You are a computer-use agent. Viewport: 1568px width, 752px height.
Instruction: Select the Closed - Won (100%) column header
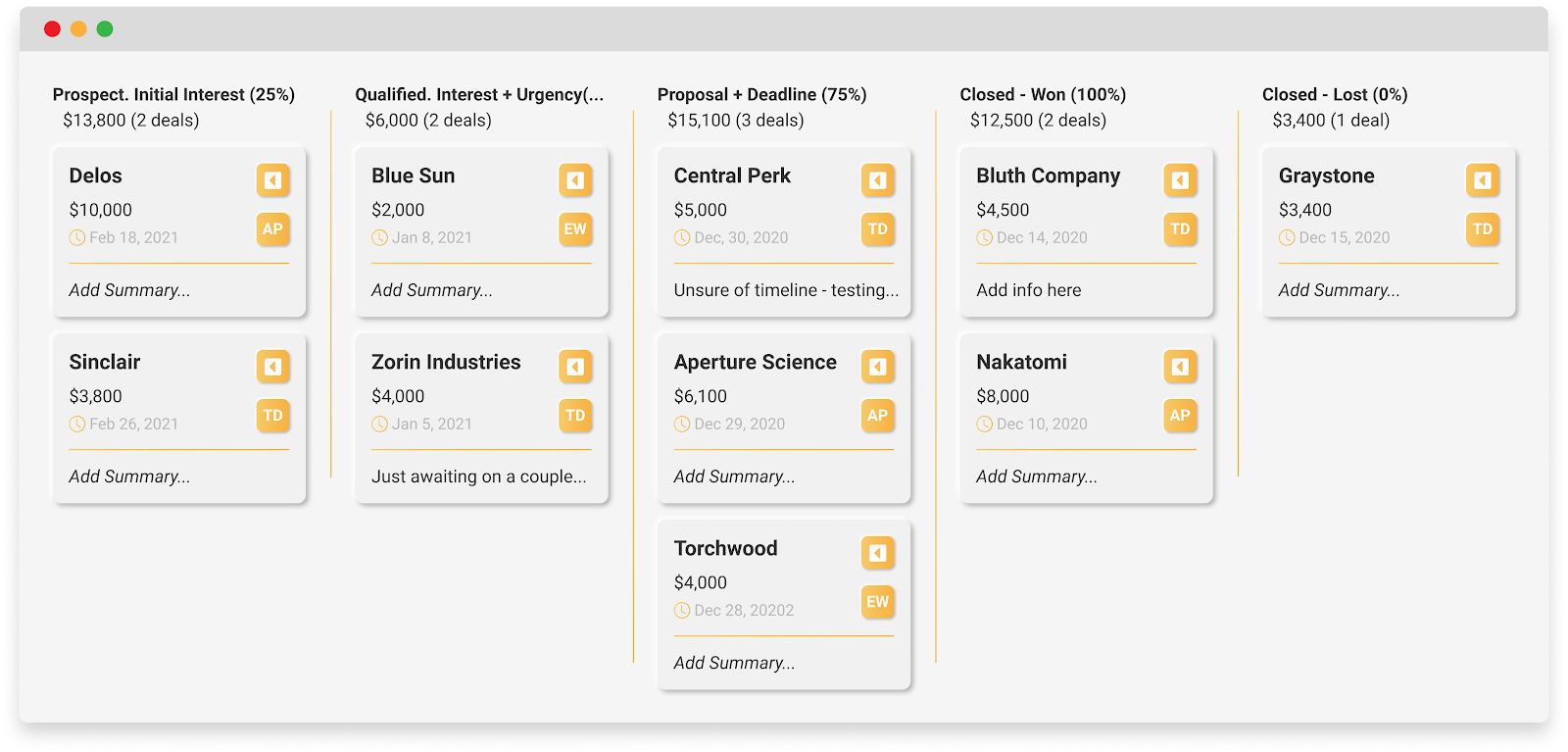tap(1043, 94)
